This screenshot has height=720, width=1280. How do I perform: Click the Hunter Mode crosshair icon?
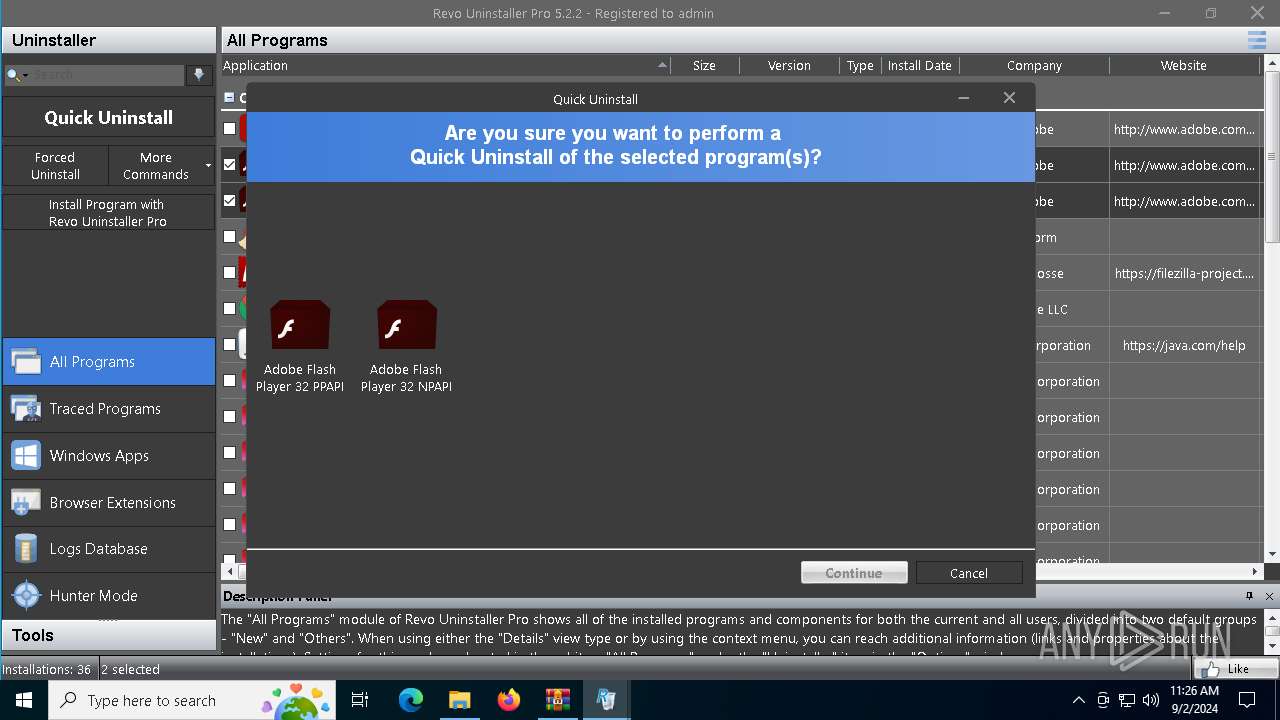pos(25,595)
